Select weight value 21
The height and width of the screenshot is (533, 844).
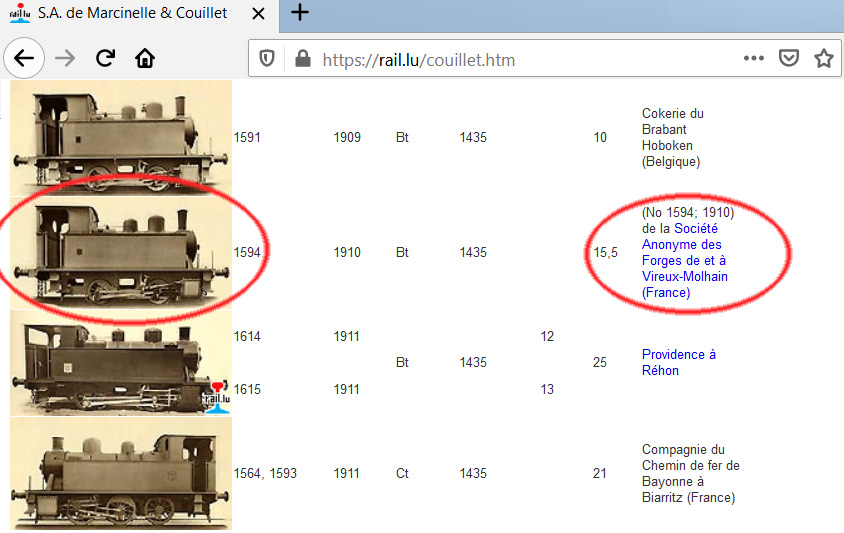click(x=600, y=473)
